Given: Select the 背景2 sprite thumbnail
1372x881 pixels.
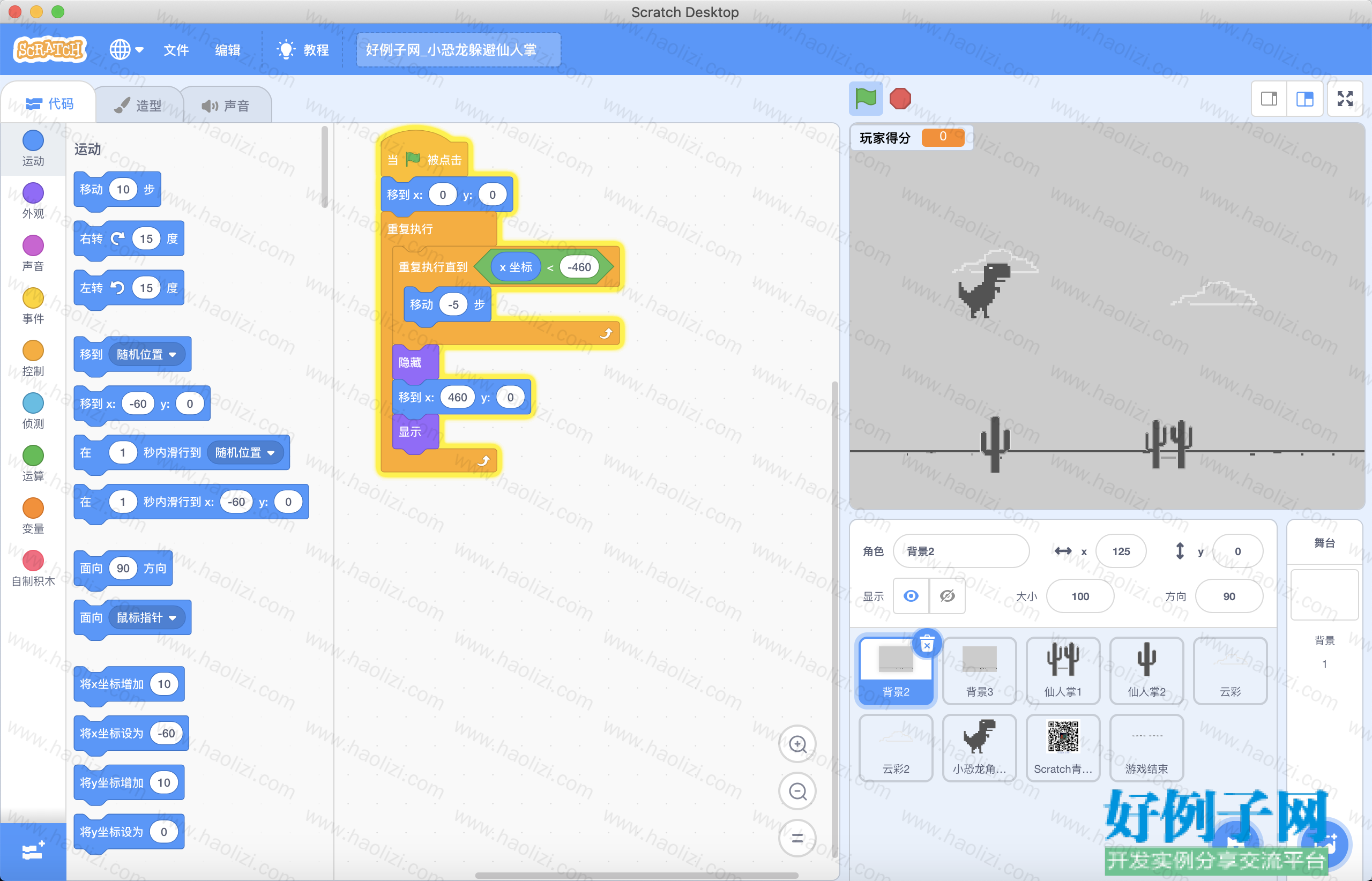Looking at the screenshot, I should [x=896, y=671].
